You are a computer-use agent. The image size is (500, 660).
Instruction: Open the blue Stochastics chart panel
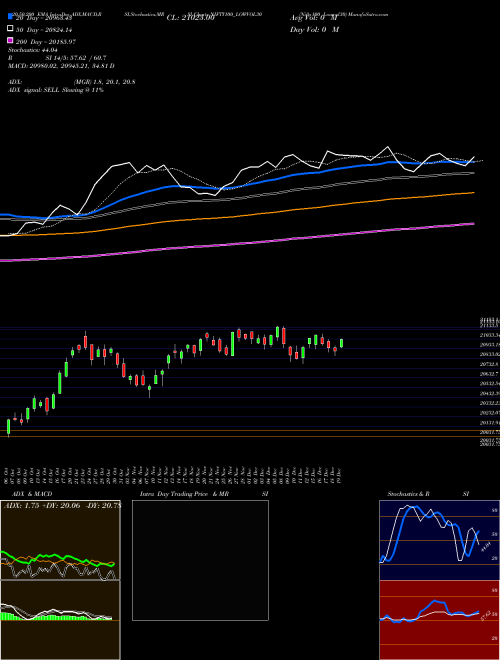439,540
